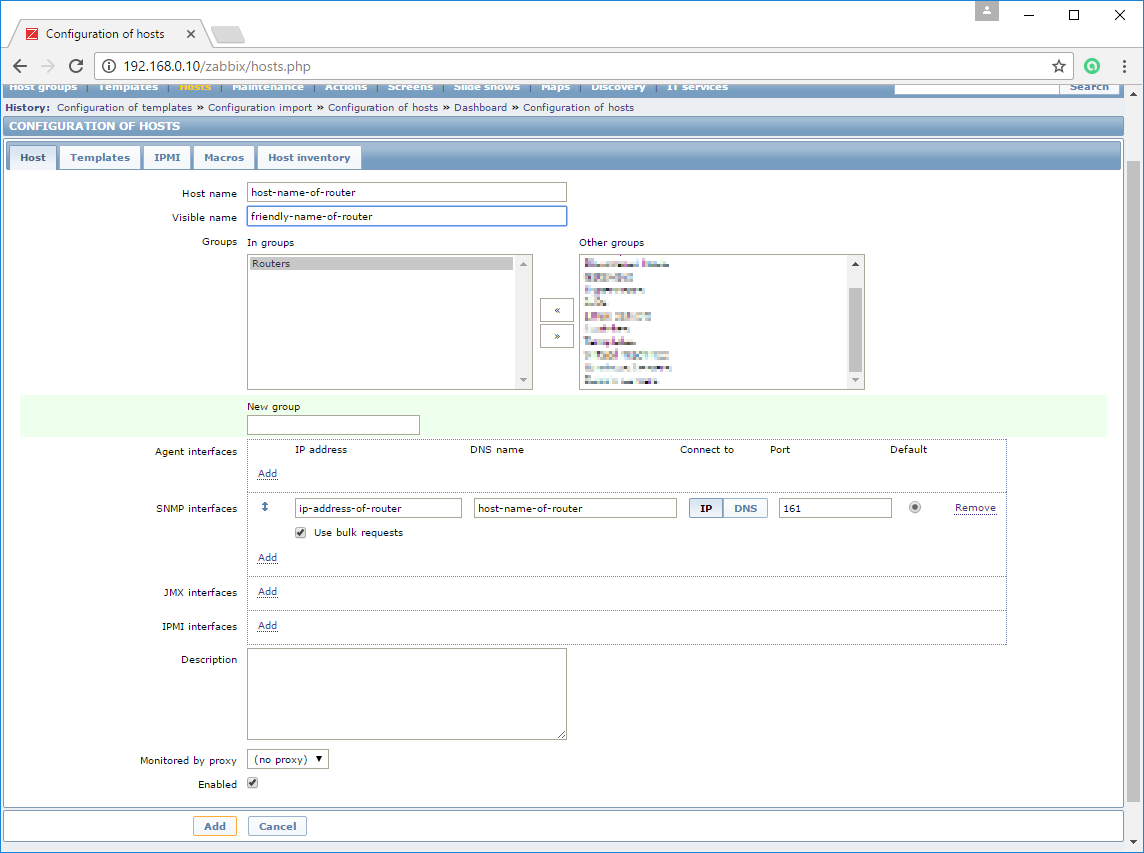The width and height of the screenshot is (1144, 853).
Task: Close the Configuration of hosts browser tab
Action: (190, 34)
